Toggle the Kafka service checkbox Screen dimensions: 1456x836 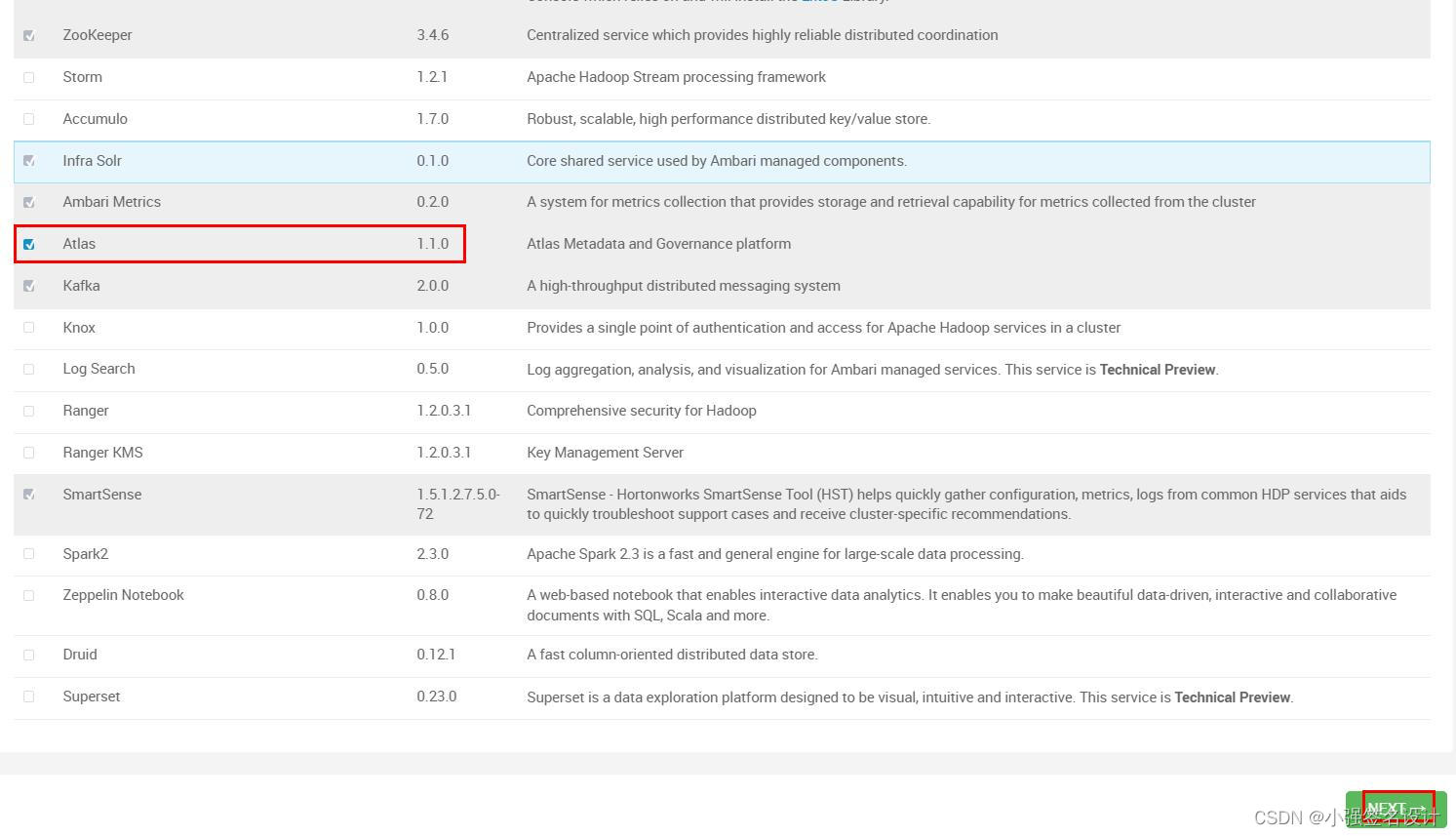tap(29, 286)
